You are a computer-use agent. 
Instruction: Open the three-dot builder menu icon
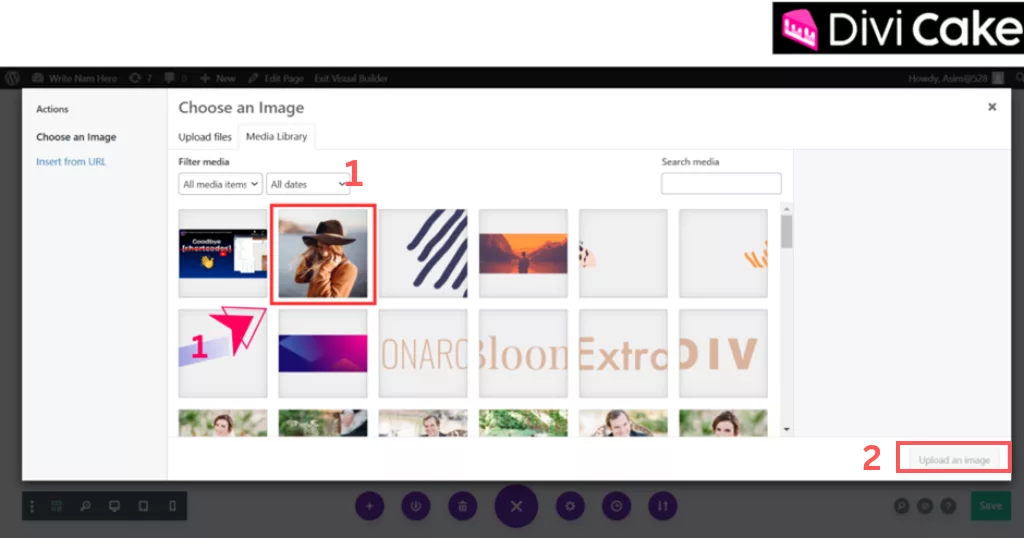[31, 506]
